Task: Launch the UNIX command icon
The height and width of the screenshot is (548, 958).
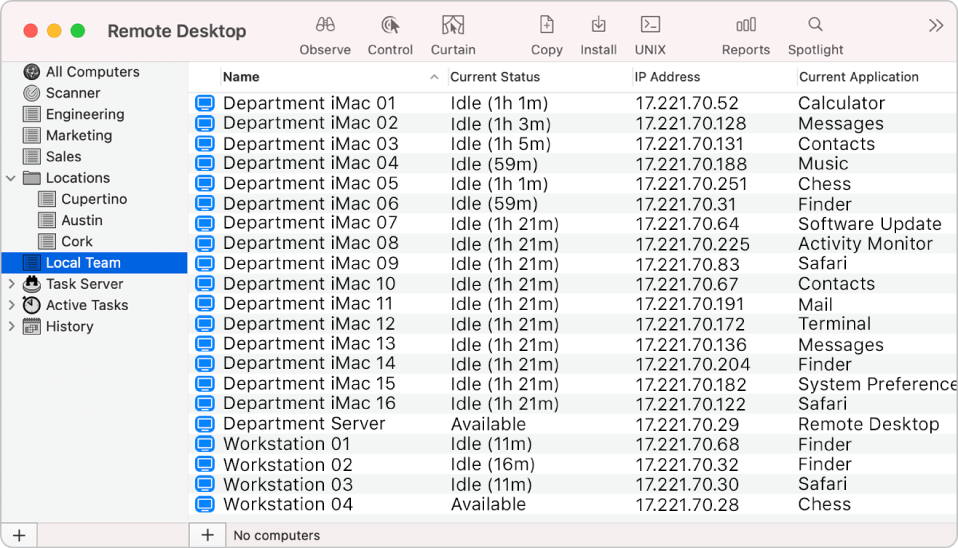Action: click(650, 25)
